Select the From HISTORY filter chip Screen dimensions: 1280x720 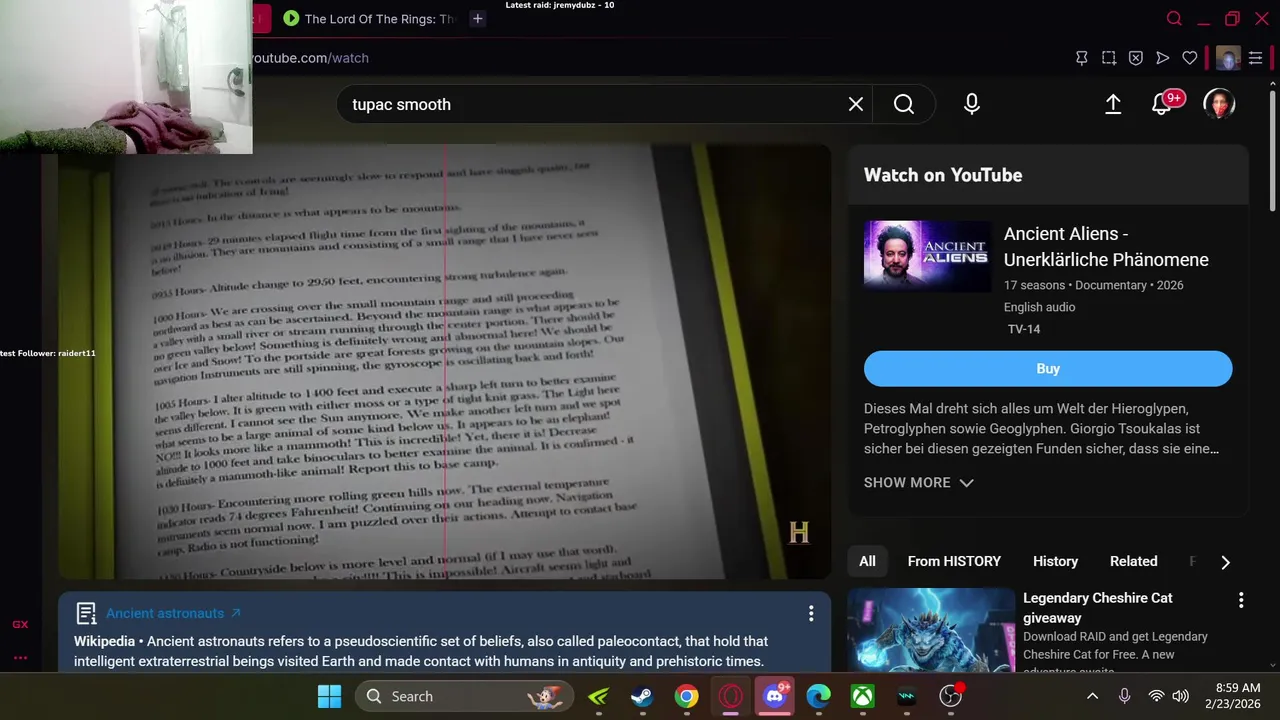click(954, 561)
